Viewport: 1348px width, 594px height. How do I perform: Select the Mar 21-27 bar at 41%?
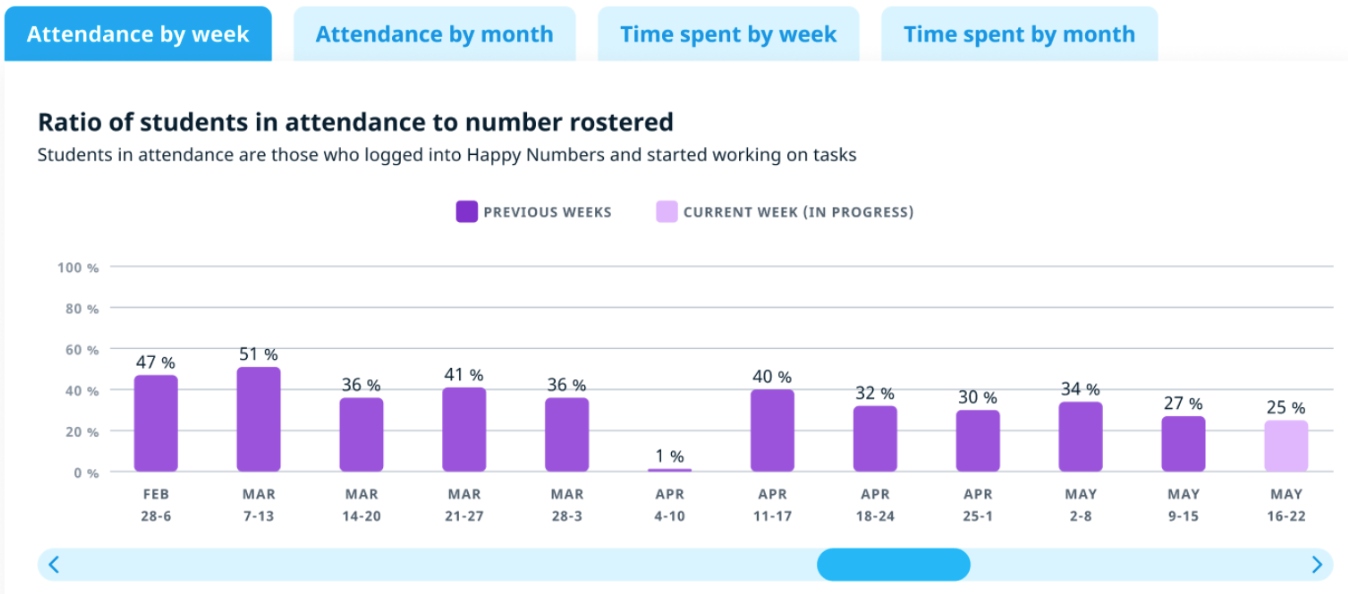click(464, 430)
